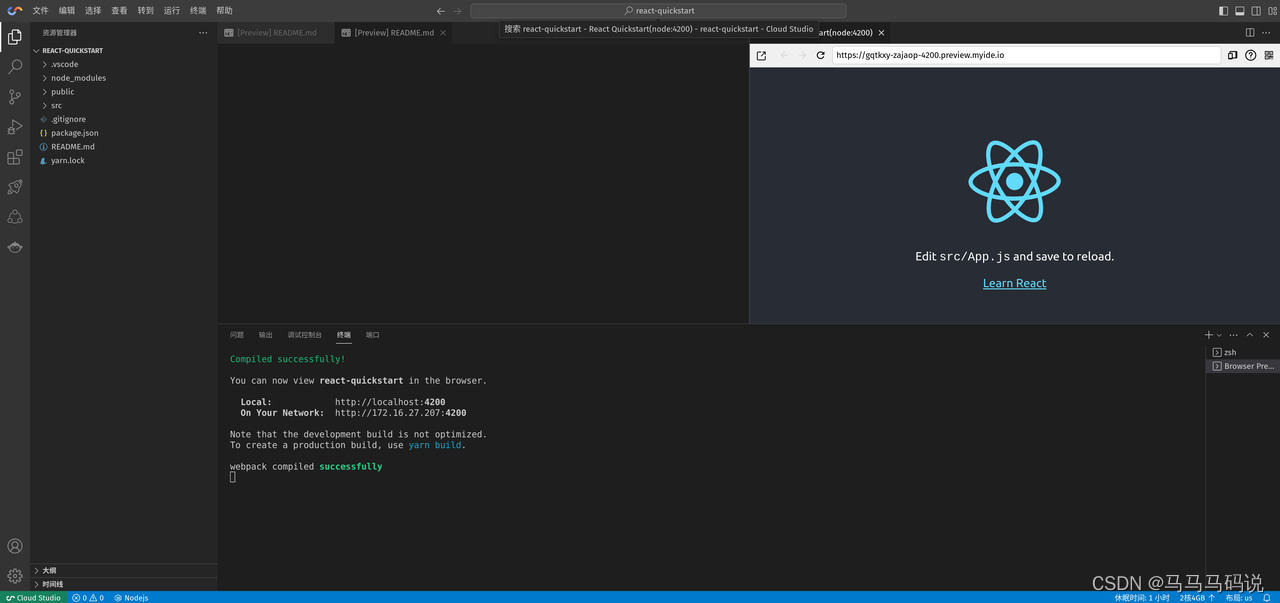Viewport: 1280px width, 603px height.
Task: Split the preview editor to the right
Action: point(1250,33)
